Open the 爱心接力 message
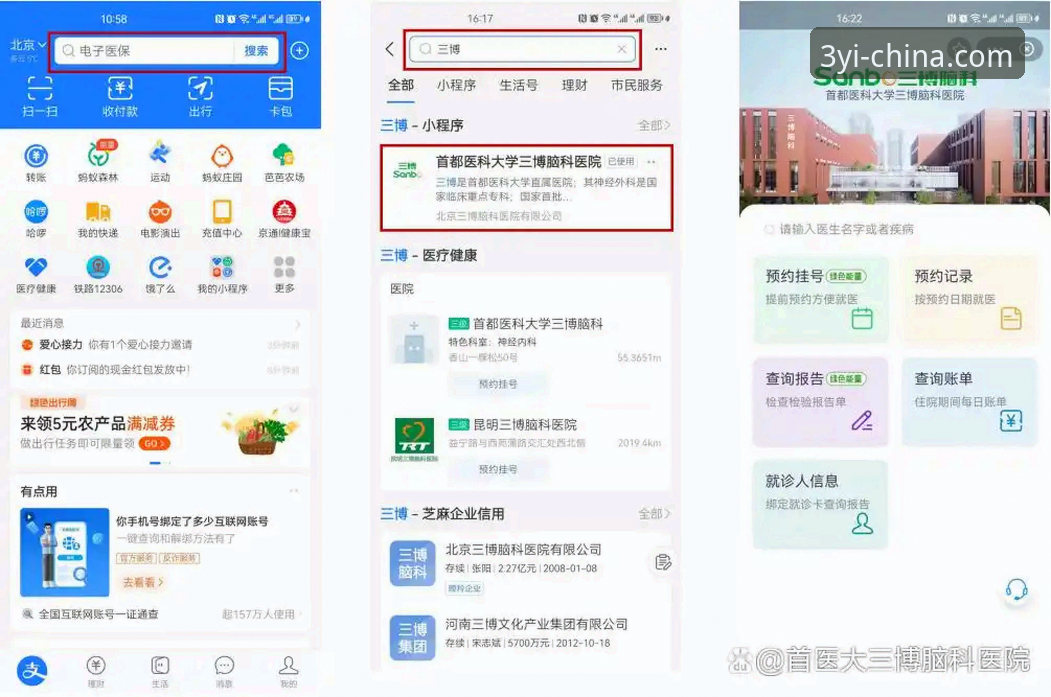This screenshot has width=1051, height=697. [x=160, y=344]
